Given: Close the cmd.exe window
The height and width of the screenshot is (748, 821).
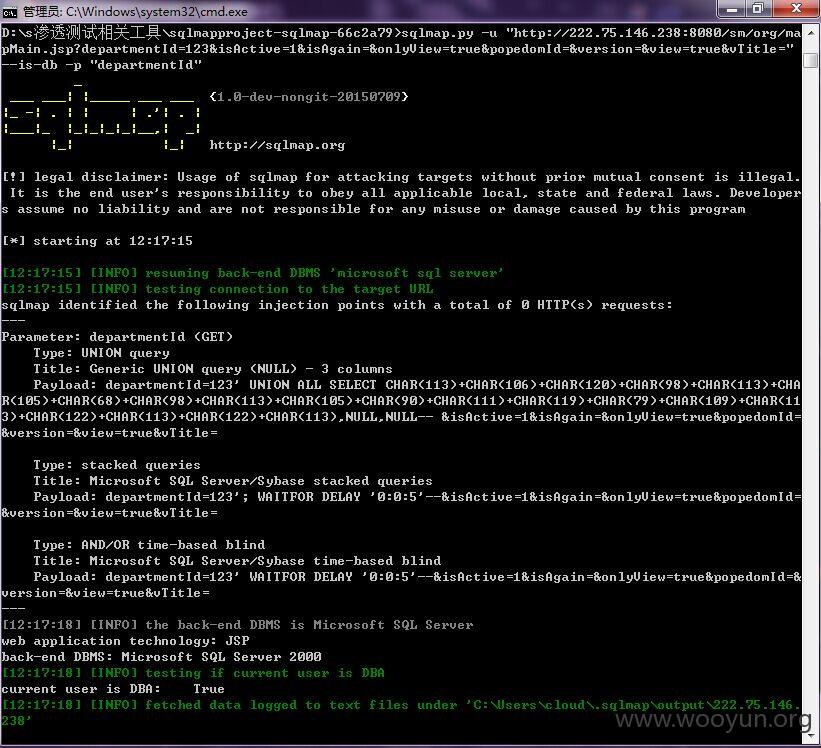Looking at the screenshot, I should tap(796, 9).
